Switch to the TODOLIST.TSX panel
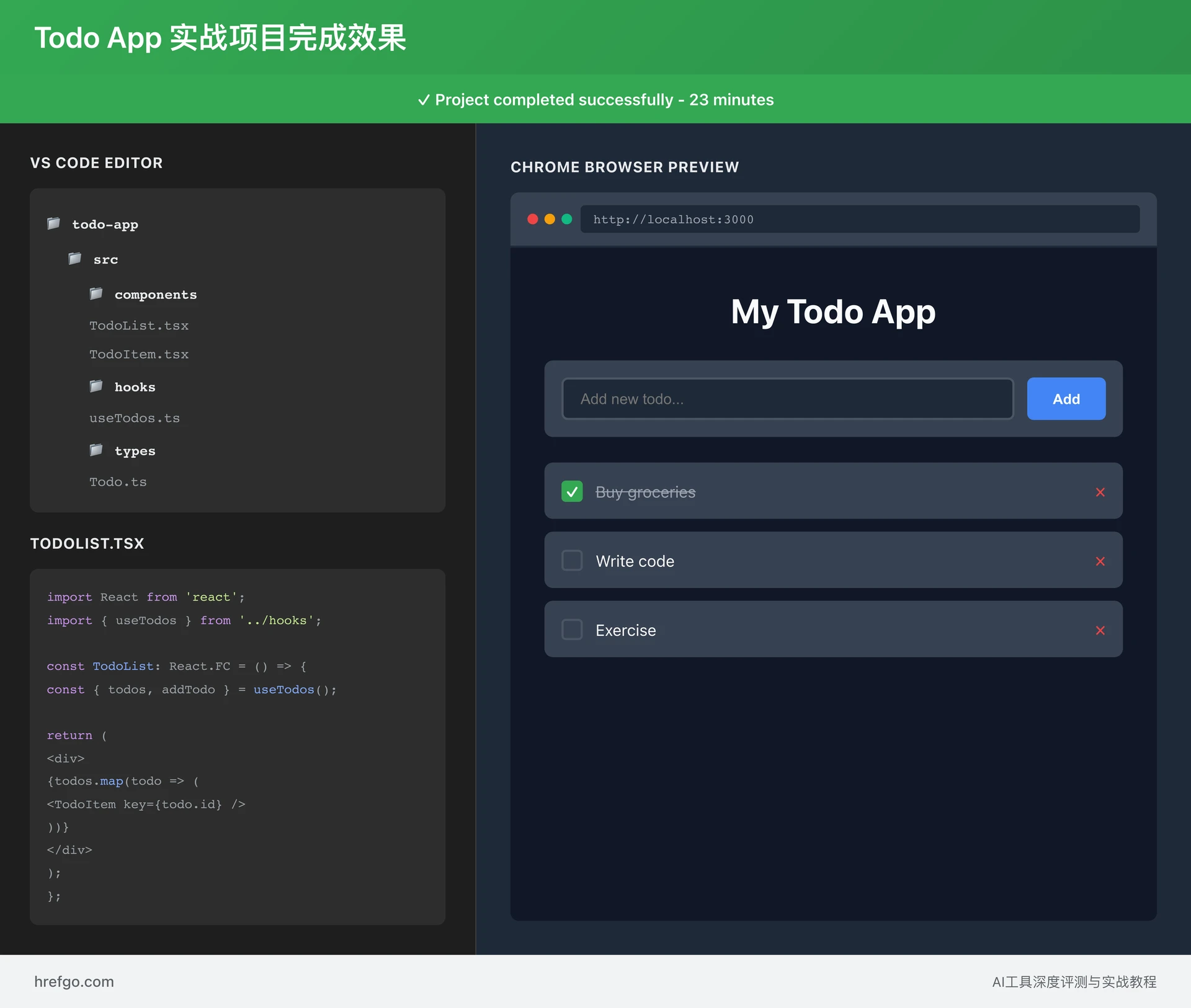 [87, 543]
